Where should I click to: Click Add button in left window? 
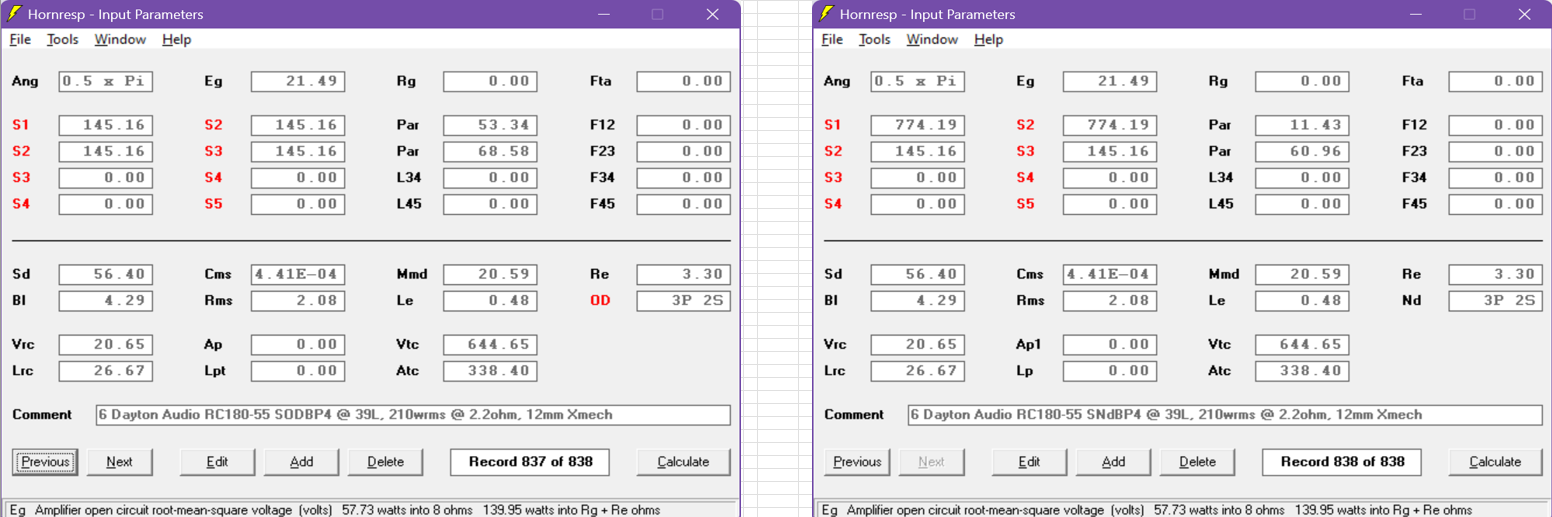coord(301,462)
